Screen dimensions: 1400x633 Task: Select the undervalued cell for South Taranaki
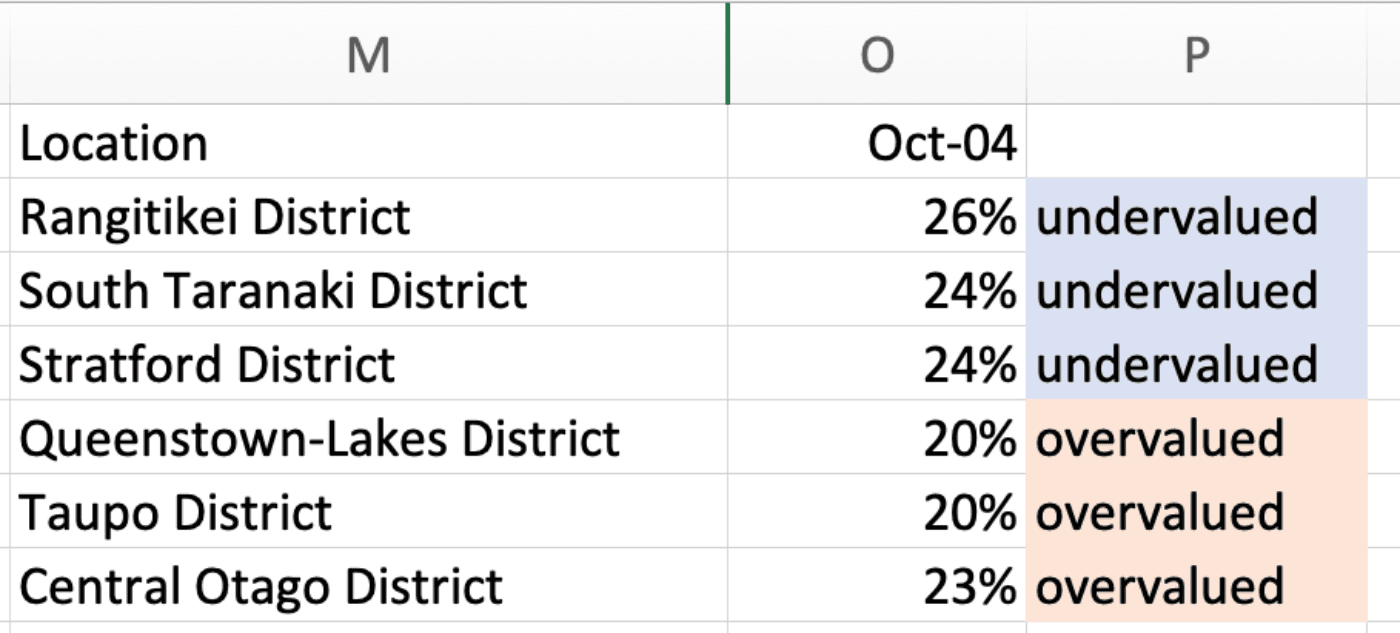tap(1196, 291)
